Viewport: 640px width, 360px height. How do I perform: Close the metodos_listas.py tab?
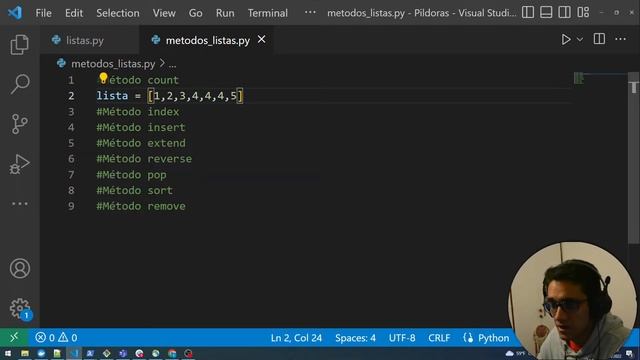261,40
